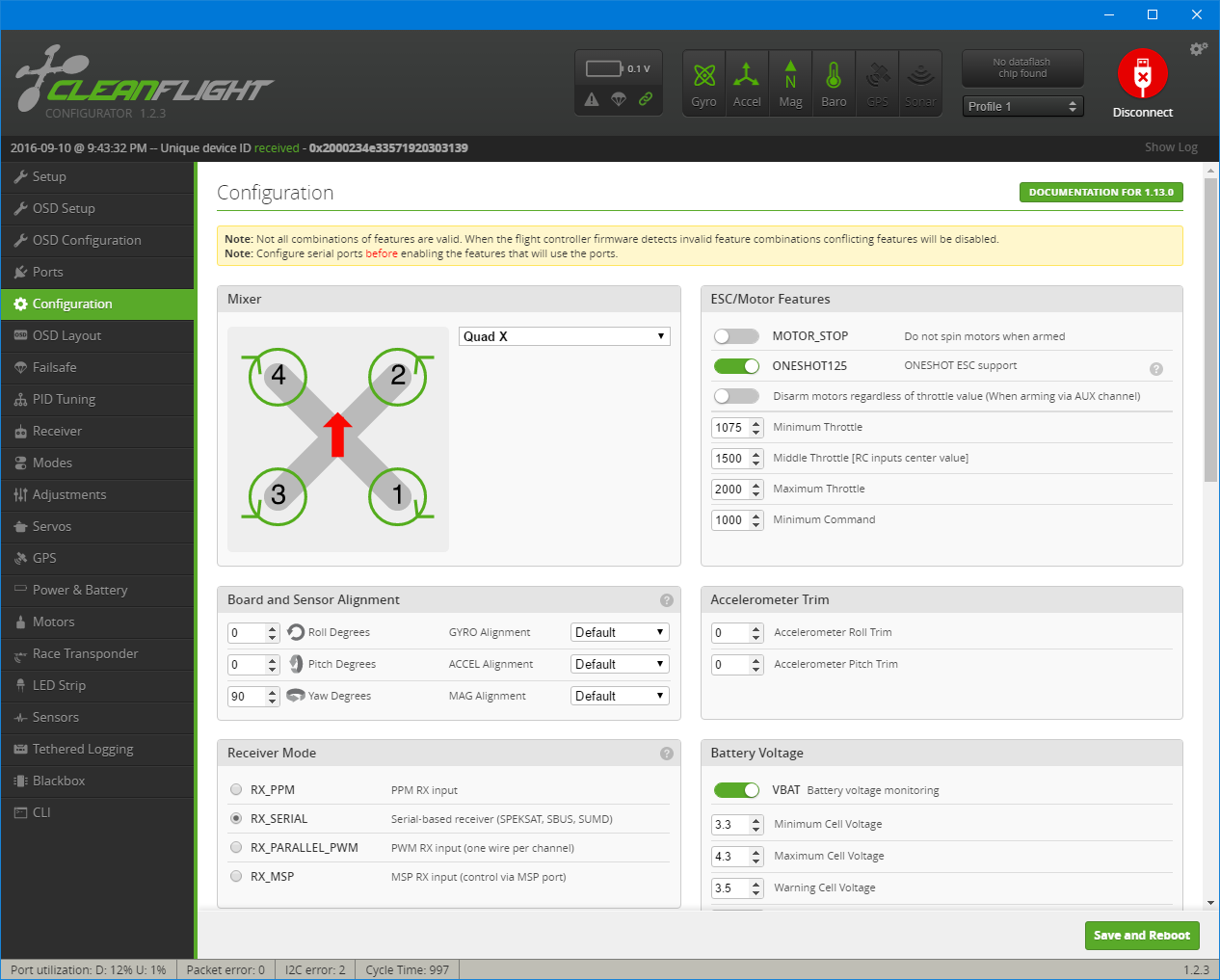
Task: Open the Blackbox tab
Action: [x=97, y=781]
